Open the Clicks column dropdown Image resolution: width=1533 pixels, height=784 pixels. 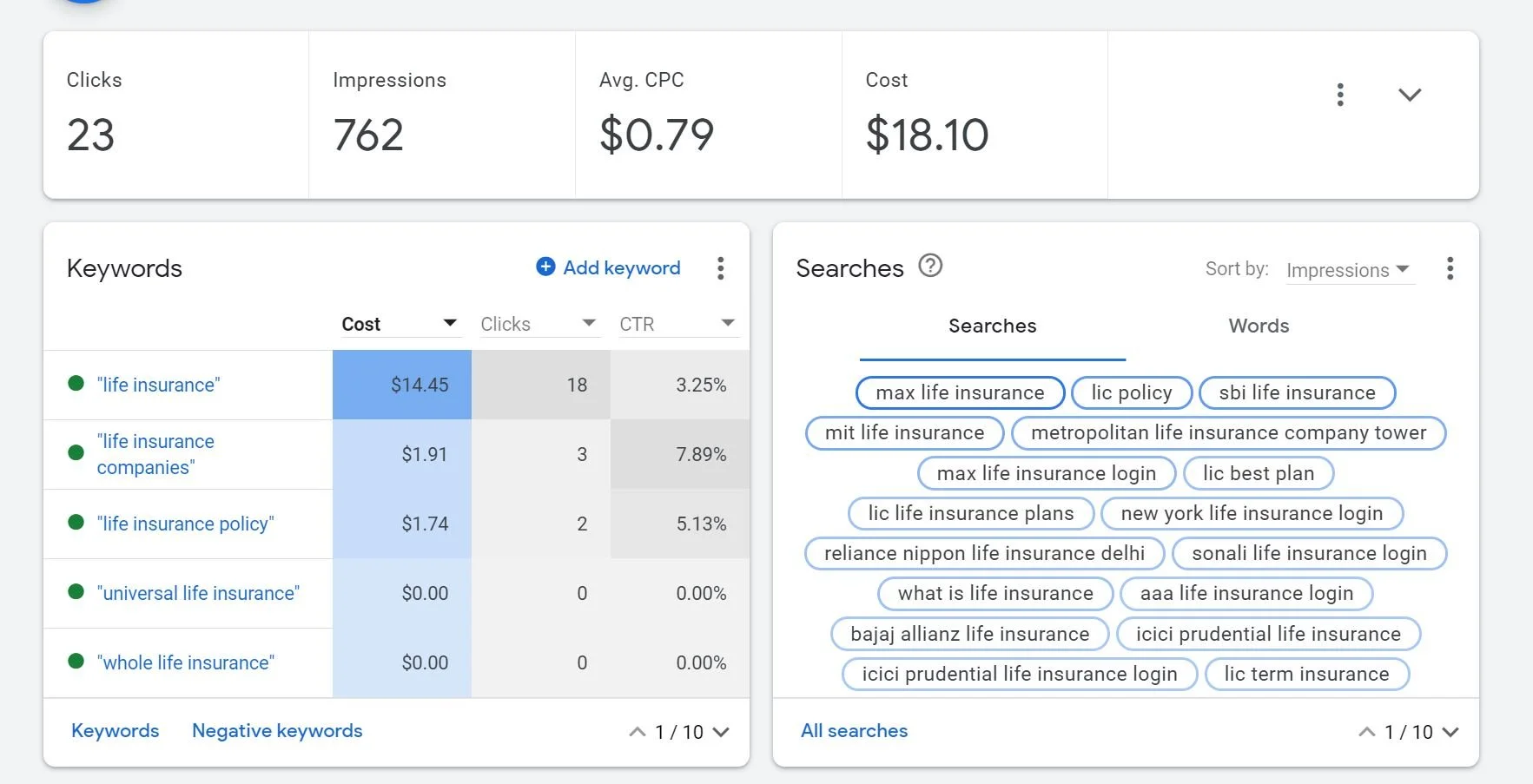(589, 323)
